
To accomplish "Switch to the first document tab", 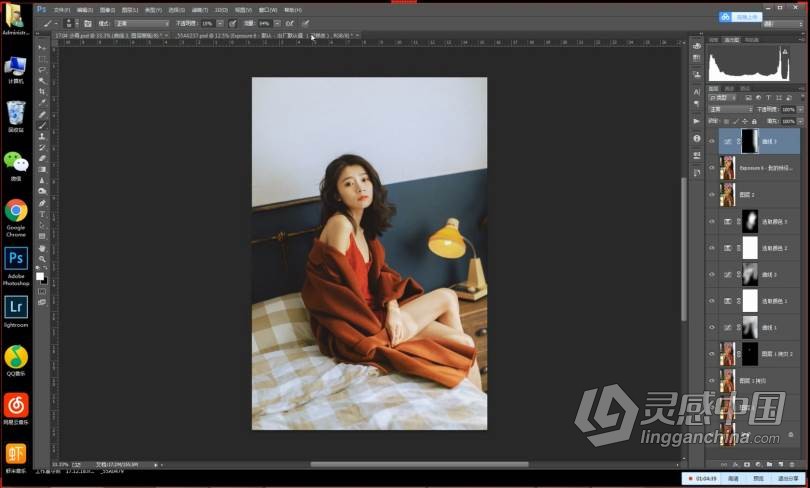I will coord(112,36).
